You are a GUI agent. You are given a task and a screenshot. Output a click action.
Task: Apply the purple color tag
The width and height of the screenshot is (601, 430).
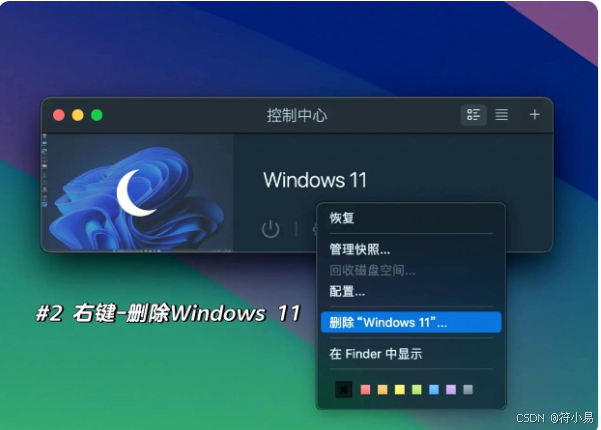tap(451, 390)
